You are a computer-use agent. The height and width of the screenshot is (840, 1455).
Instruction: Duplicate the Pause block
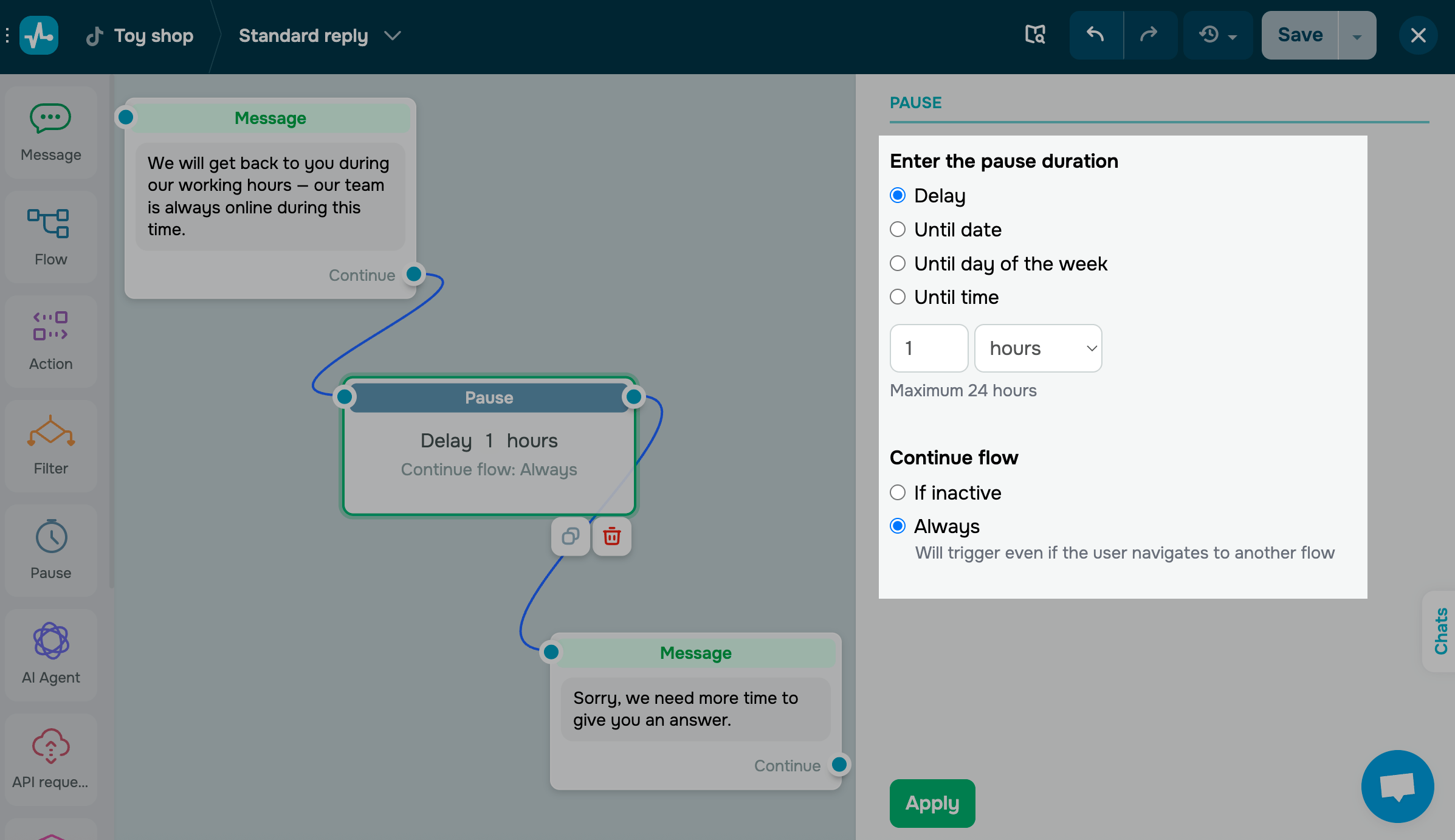[570, 536]
